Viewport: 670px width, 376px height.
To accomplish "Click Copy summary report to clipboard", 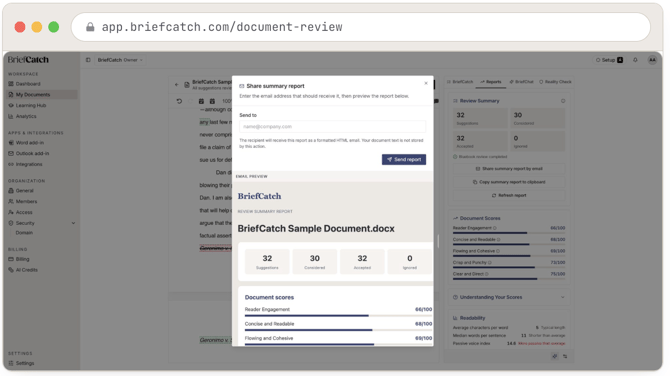I will [x=509, y=182].
